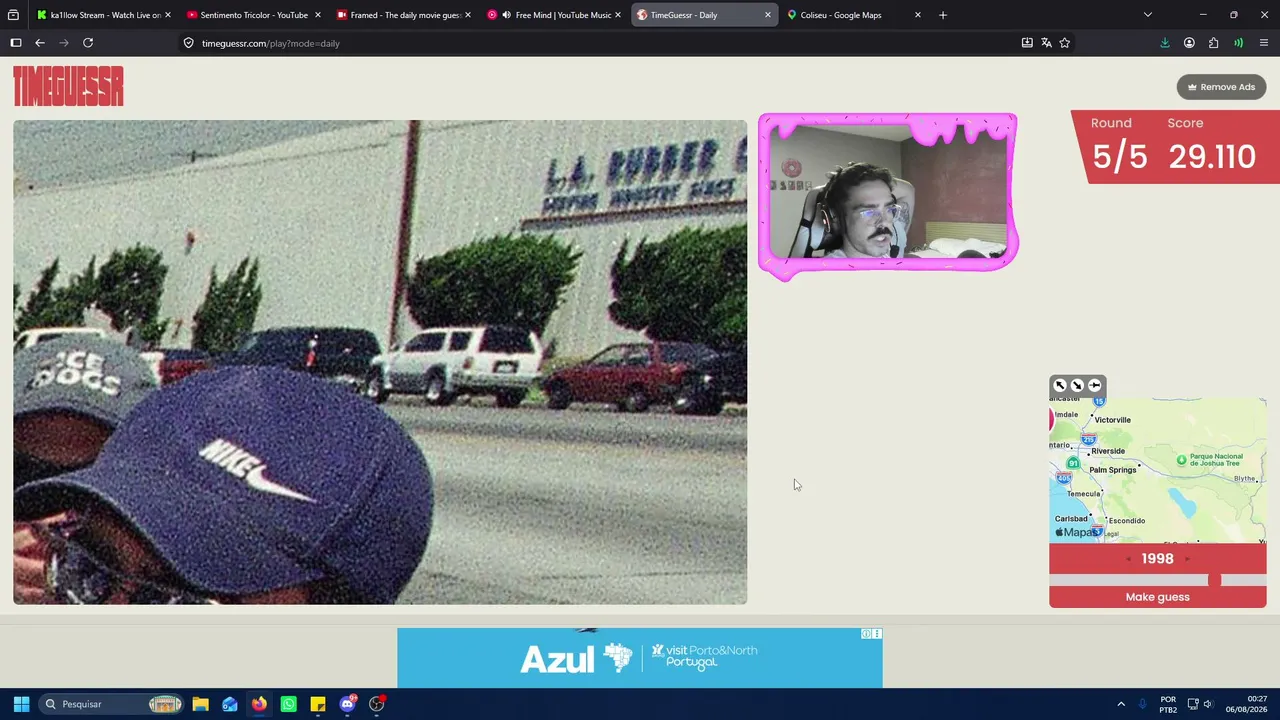Open the browser profile account icon
1280x720 pixels.
[x=1189, y=43]
